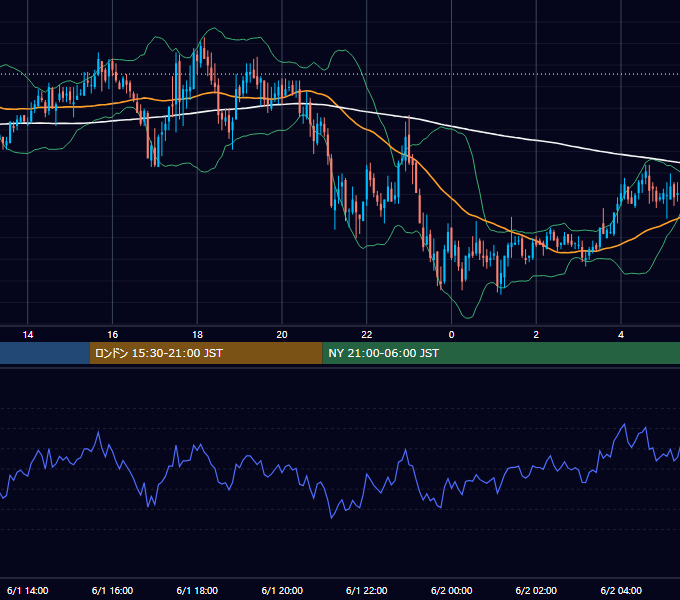The image size is (680, 600).
Task: Click the 0 hour label on the price chart axis
Action: 451,335
